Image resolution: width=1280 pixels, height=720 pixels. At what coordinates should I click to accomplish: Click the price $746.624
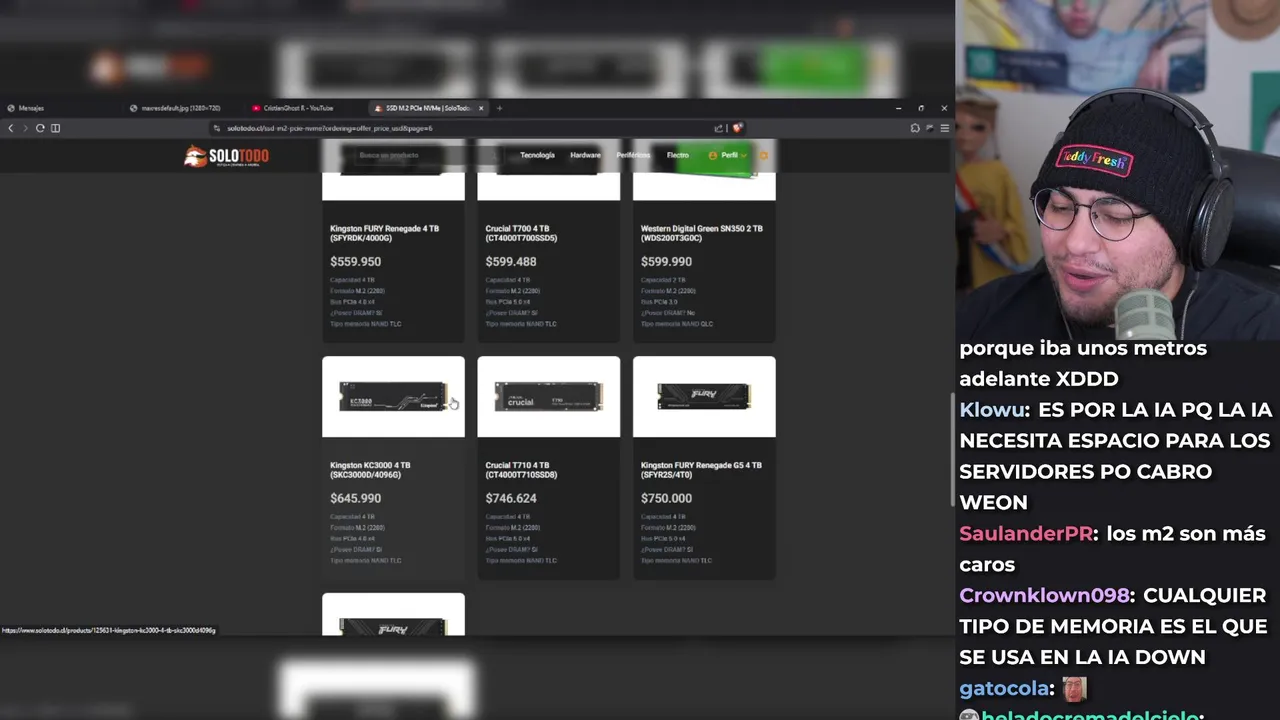(511, 498)
